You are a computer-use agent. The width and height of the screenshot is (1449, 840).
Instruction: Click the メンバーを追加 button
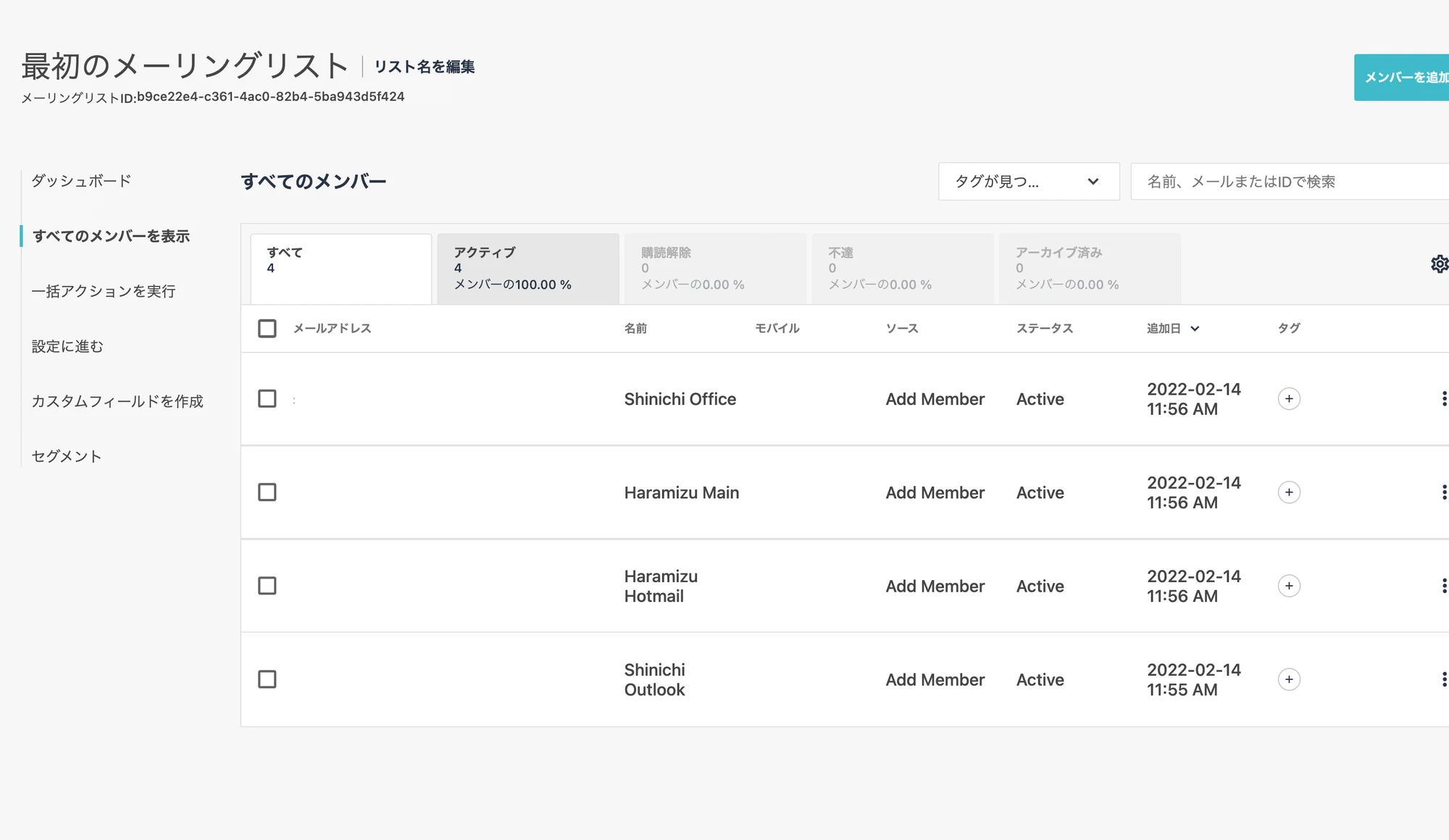tap(1401, 77)
